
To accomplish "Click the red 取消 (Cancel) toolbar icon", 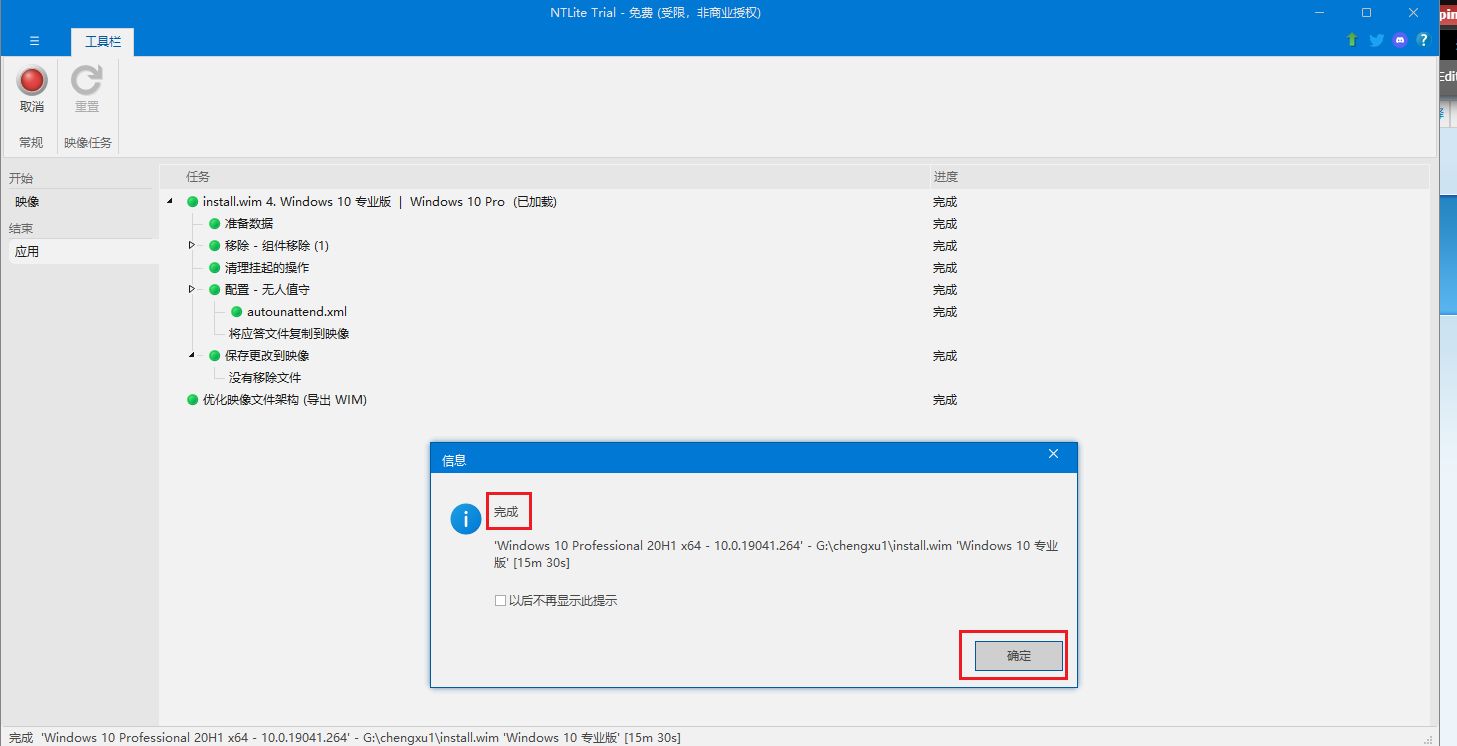I will pyautogui.click(x=32, y=82).
